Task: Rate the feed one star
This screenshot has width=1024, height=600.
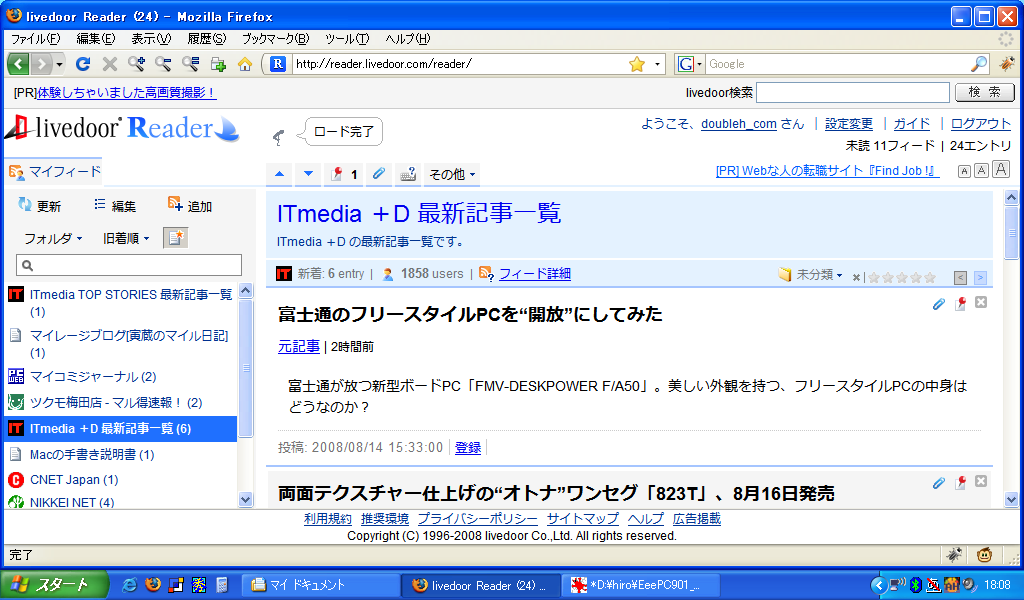Action: [x=874, y=277]
